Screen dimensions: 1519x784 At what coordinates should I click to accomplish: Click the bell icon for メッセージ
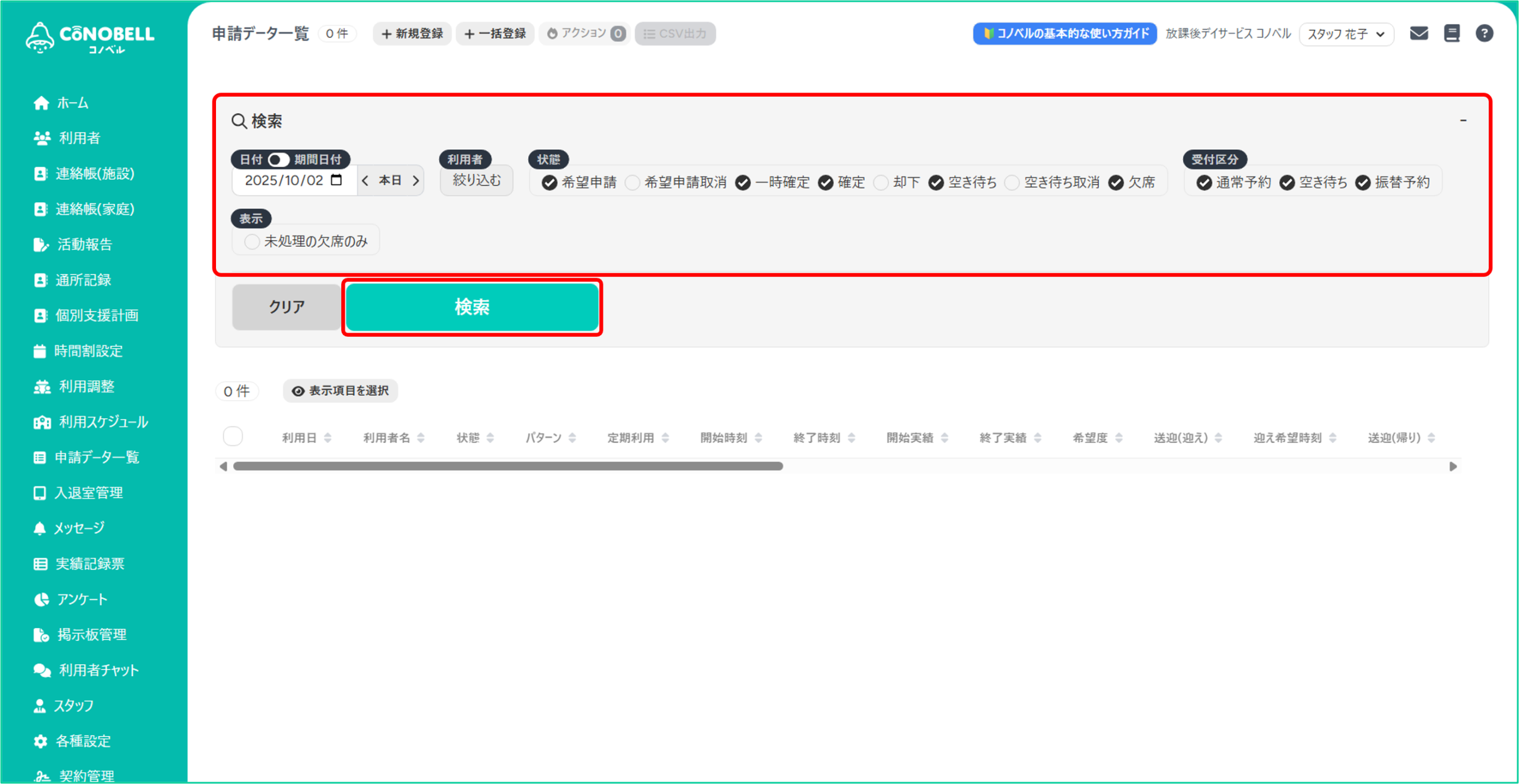[x=40, y=528]
